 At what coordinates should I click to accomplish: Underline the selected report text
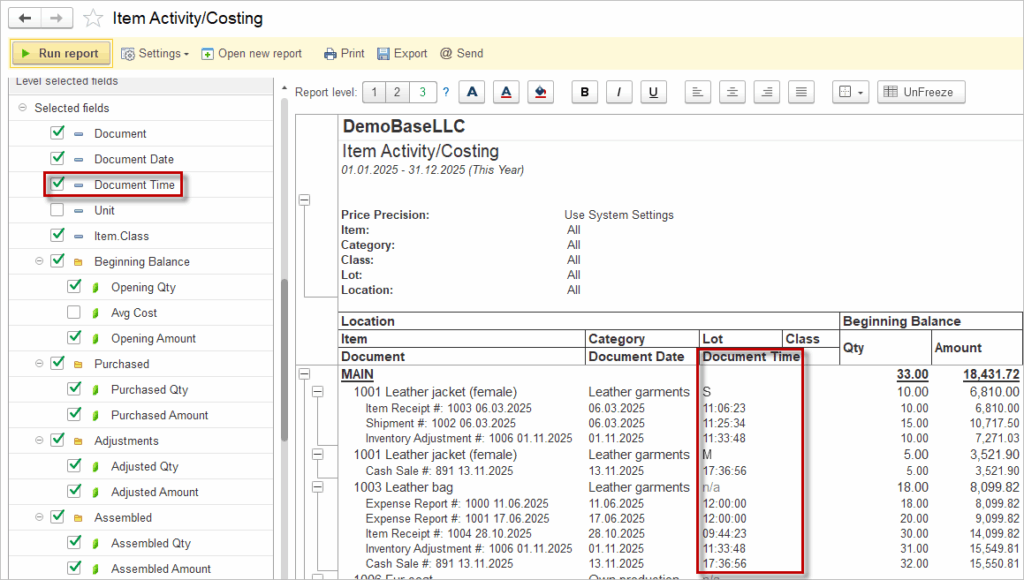tap(653, 92)
